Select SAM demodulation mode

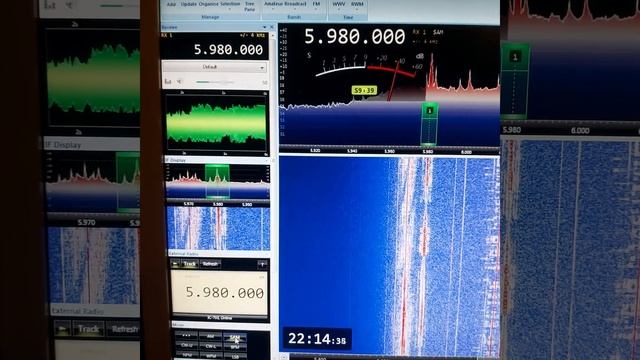click(235, 337)
